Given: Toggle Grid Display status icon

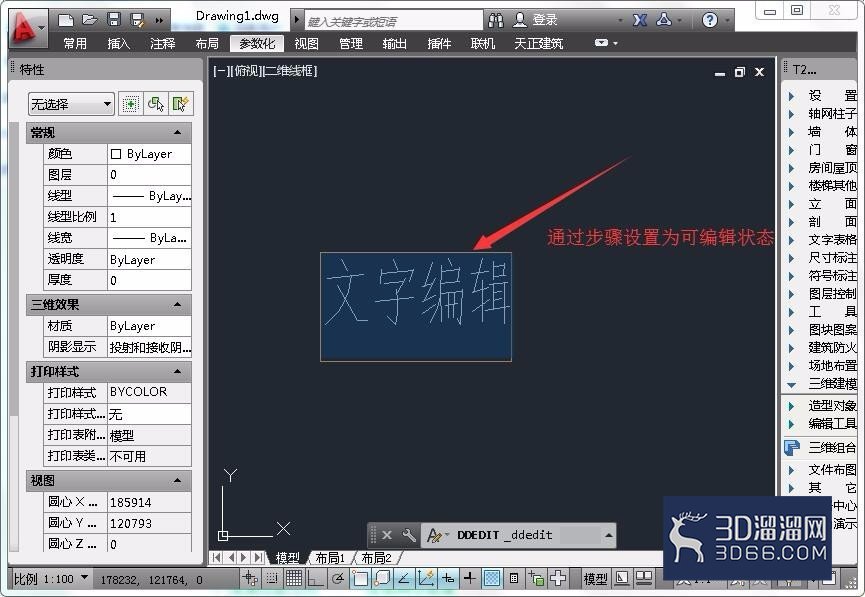Looking at the screenshot, I should point(293,578).
